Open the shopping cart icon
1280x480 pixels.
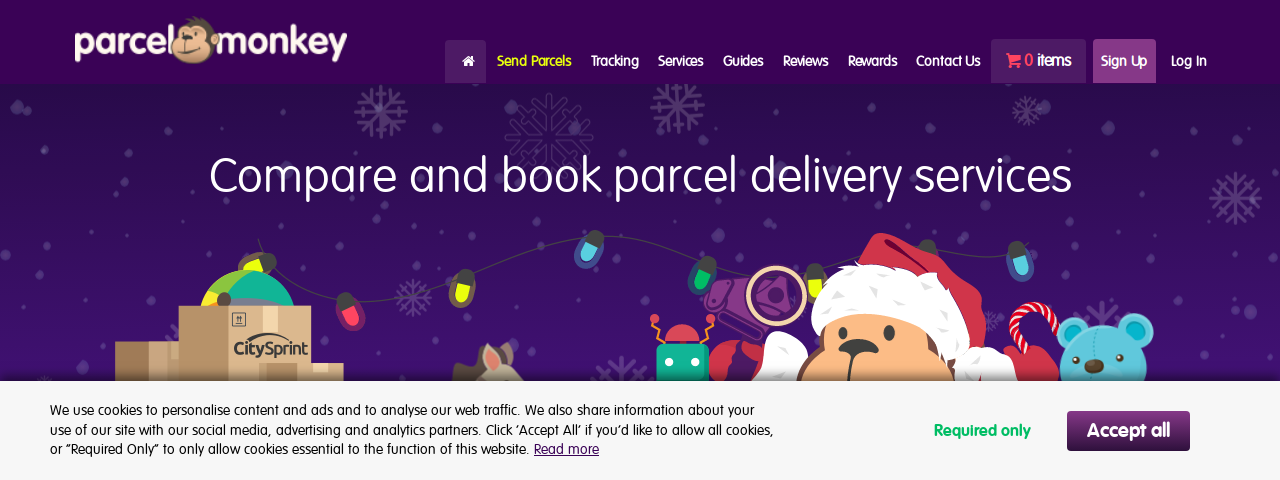[1013, 61]
